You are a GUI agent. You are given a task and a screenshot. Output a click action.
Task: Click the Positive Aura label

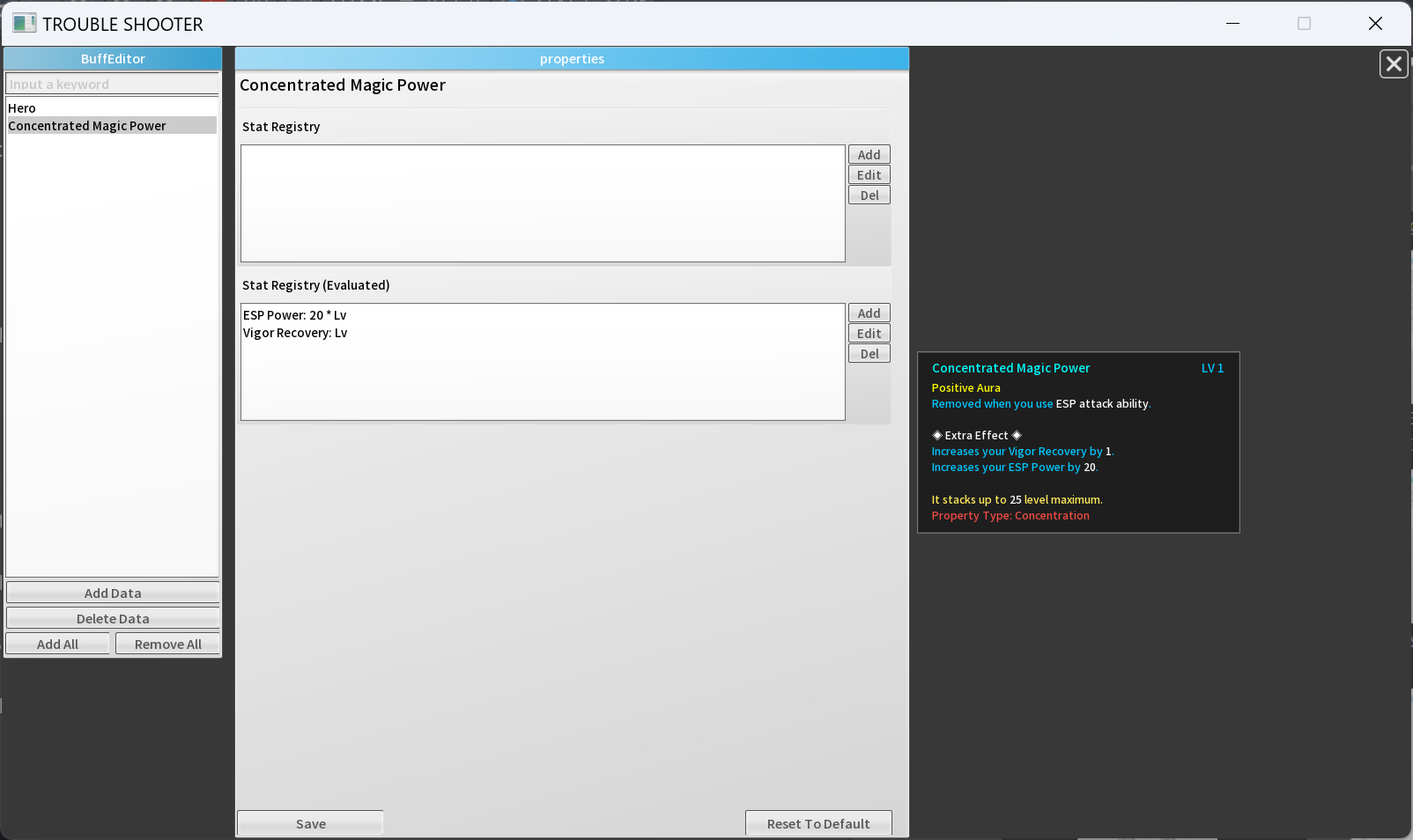coord(965,387)
